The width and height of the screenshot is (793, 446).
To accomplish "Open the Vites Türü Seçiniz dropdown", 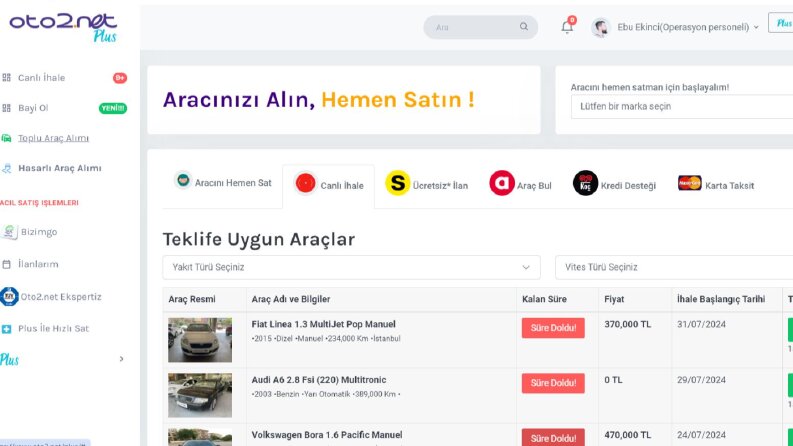I will (674, 267).
